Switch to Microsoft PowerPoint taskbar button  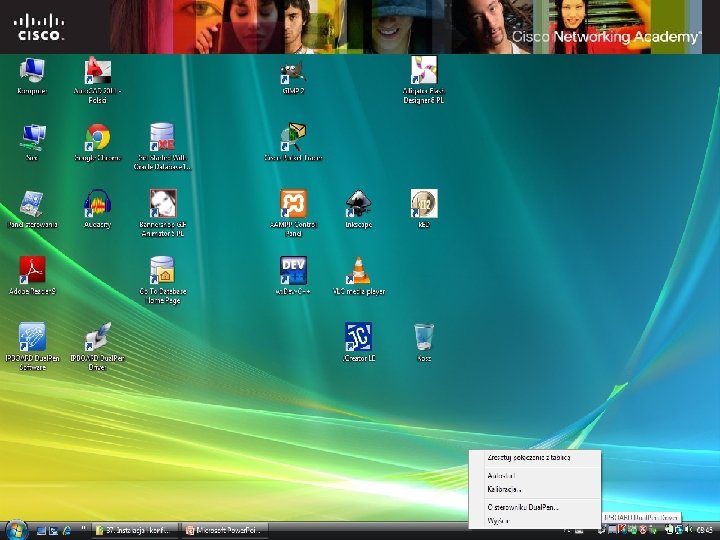pyautogui.click(x=227, y=530)
